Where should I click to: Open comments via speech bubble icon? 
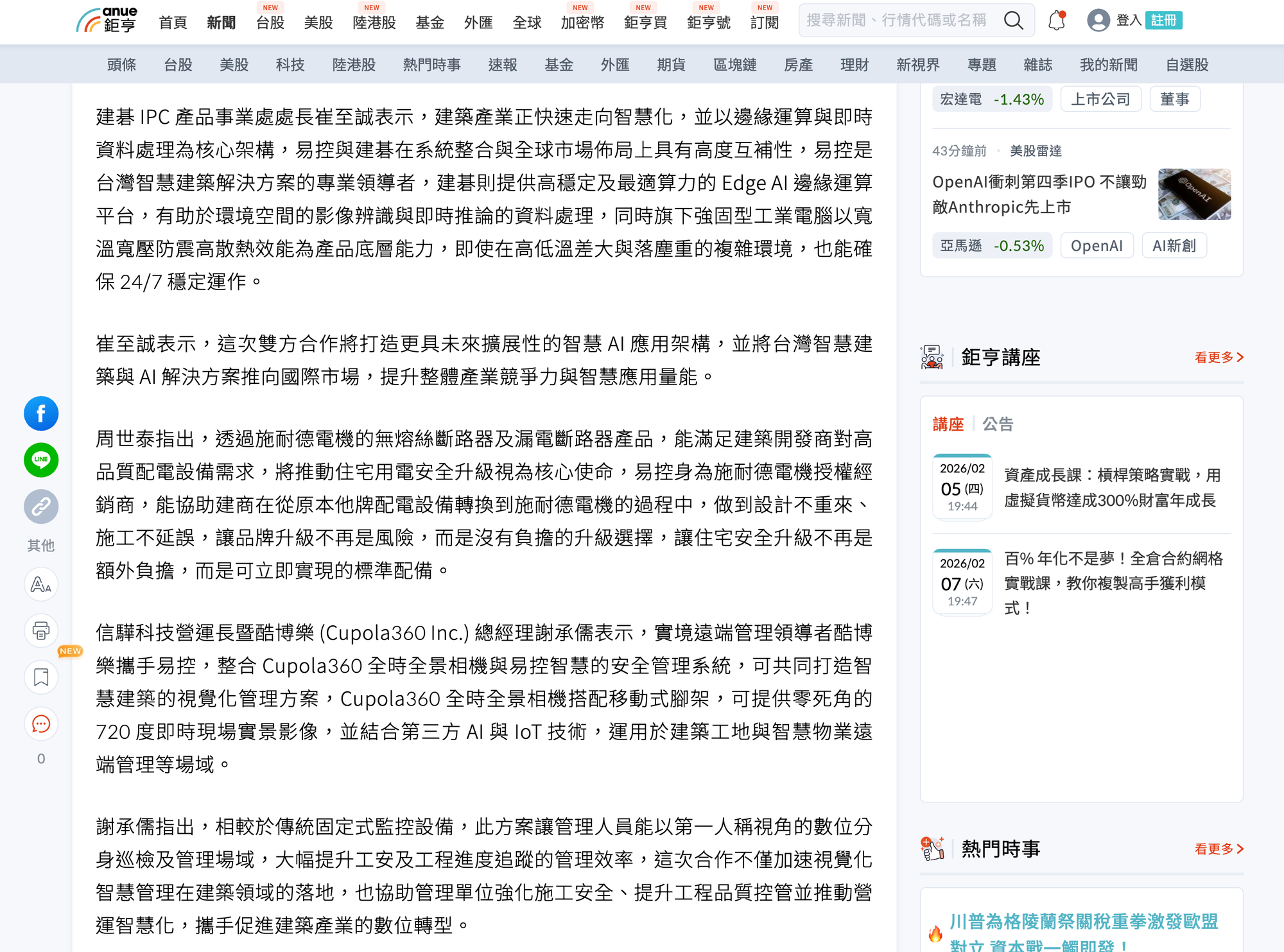(41, 724)
